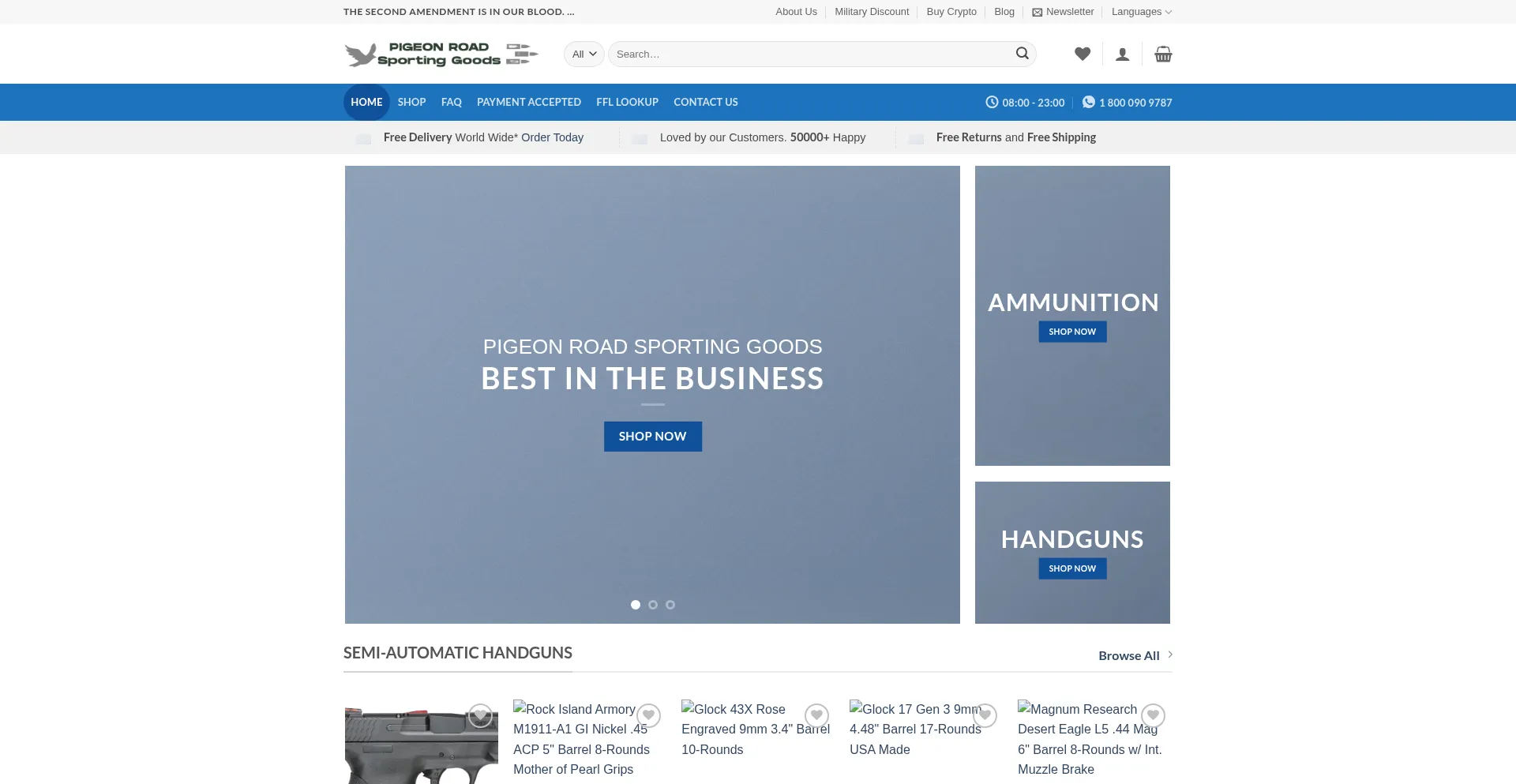Open the wishlist heart icon in header
This screenshot has width=1516, height=784.
pyautogui.click(x=1082, y=54)
